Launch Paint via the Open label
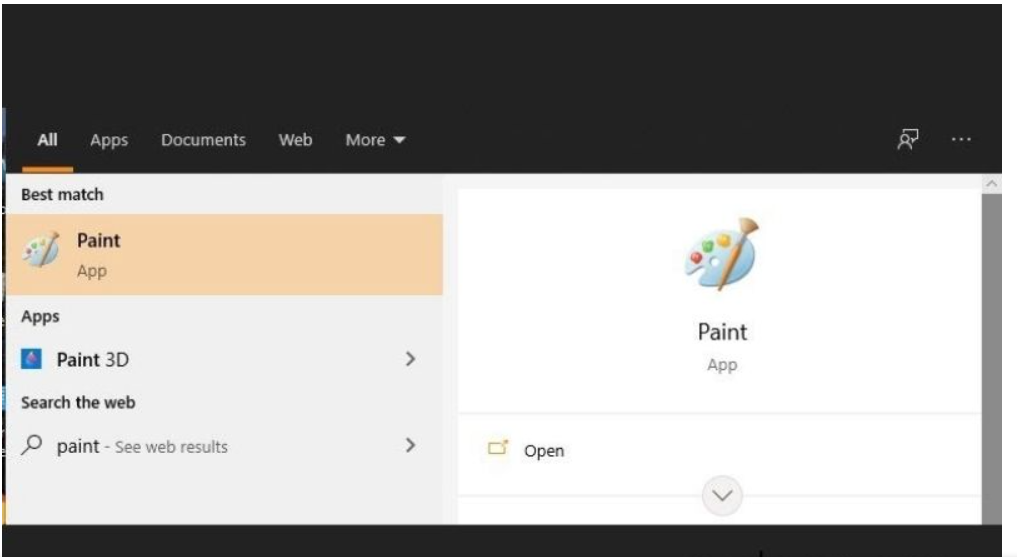 544,451
